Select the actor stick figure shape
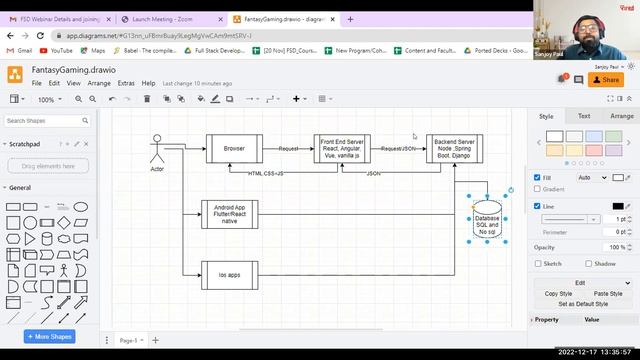 (64, 270)
